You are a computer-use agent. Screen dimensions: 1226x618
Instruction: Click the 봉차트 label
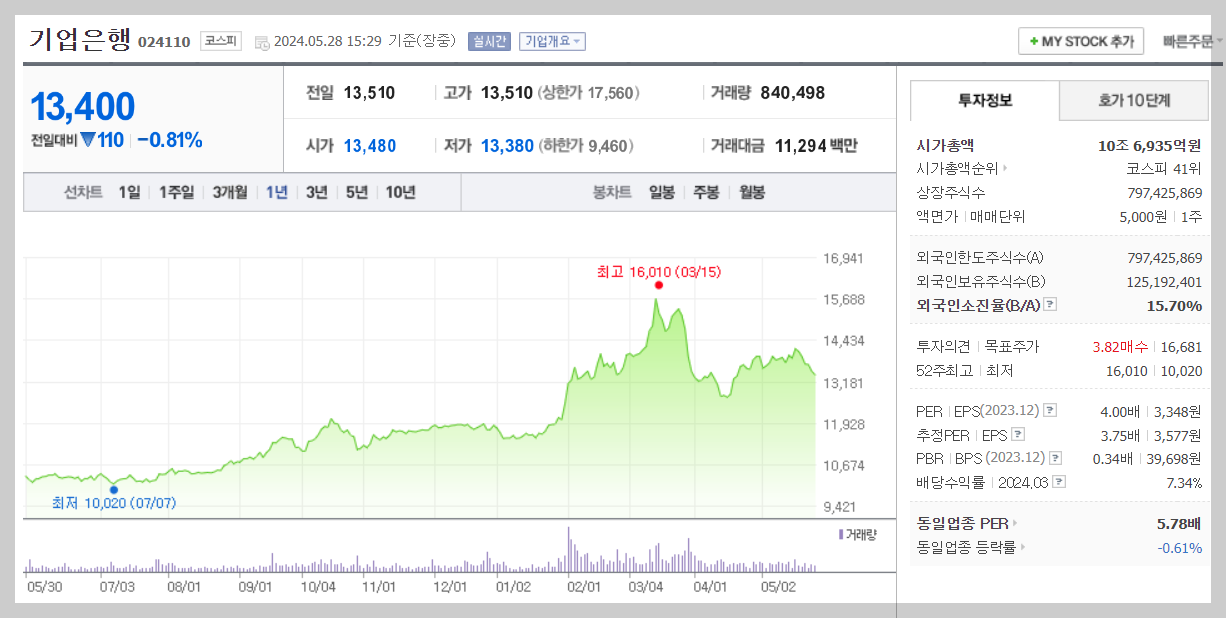pos(612,192)
